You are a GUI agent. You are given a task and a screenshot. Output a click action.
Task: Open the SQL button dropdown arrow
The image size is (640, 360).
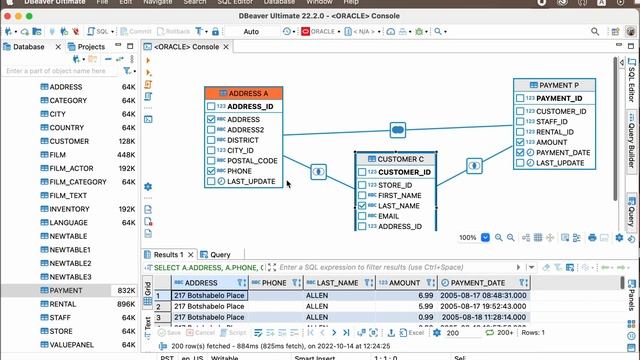click(x=113, y=31)
